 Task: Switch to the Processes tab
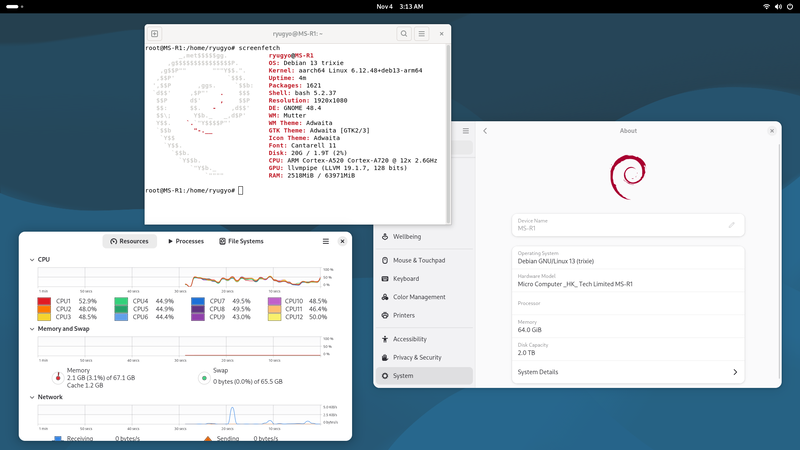tap(186, 241)
